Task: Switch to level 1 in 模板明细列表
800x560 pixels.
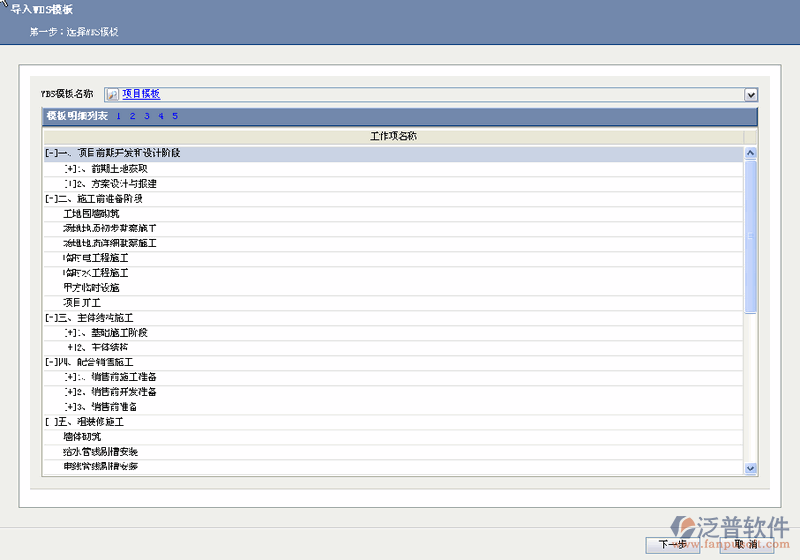Action: click(118, 116)
